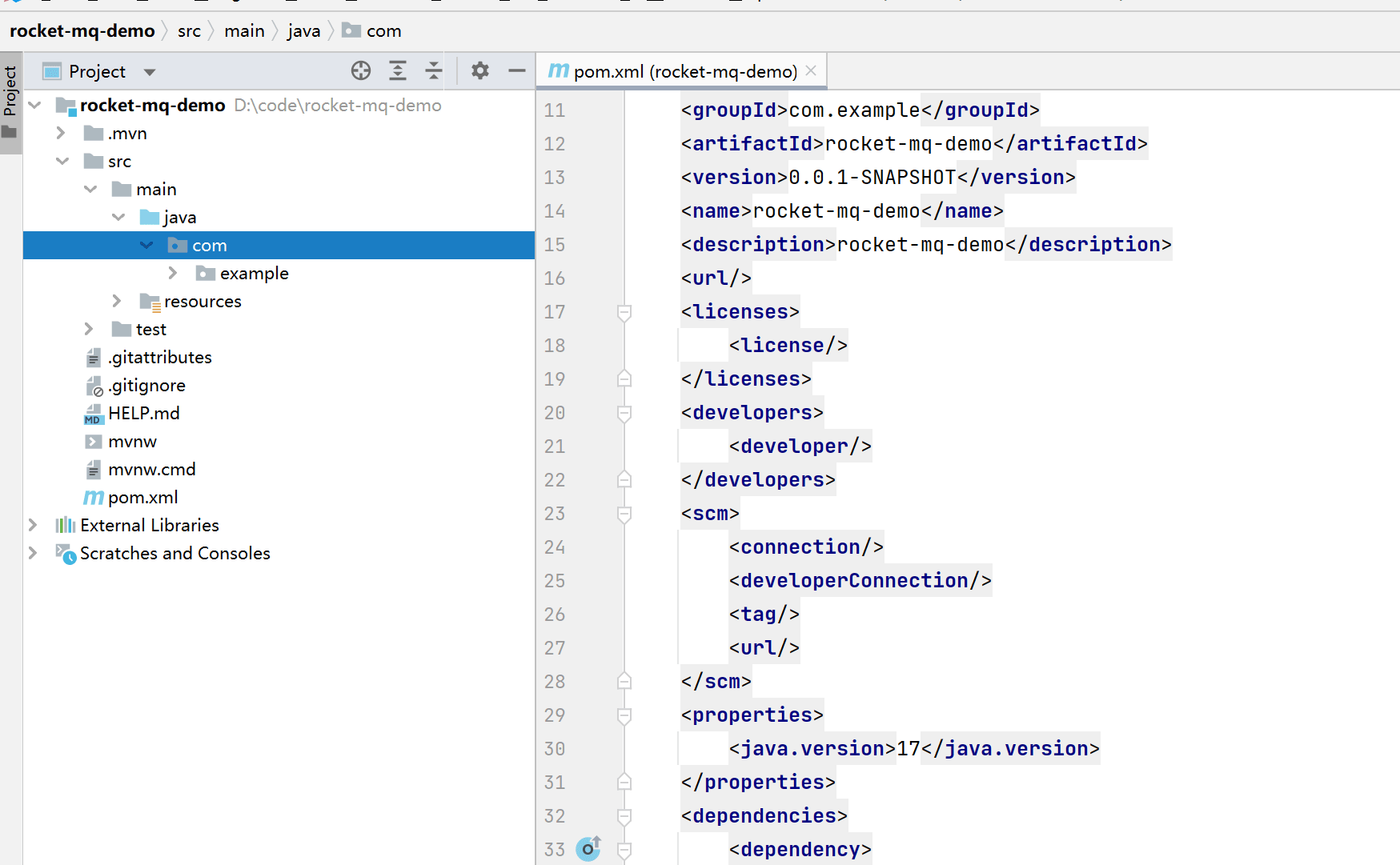Click the Collapse All icon in Project toolbar

434,70
